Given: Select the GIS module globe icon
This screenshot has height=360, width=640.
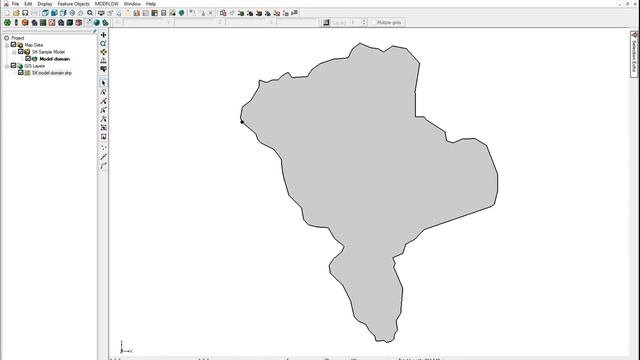Looking at the screenshot, I should pyautogui.click(x=97, y=22).
